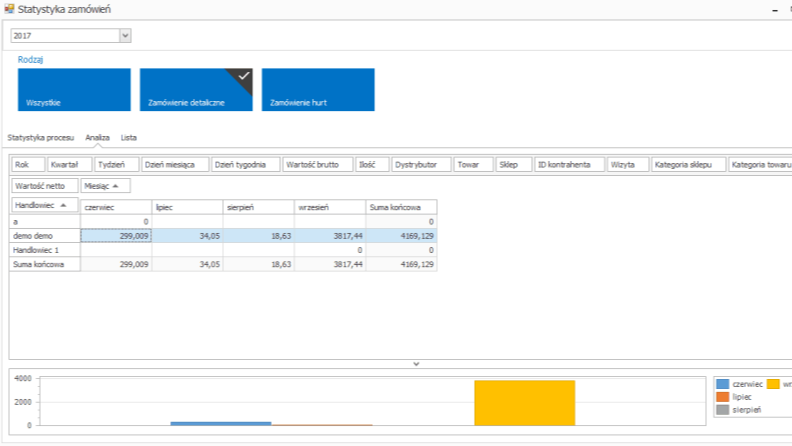Select the Zamówienie hurt tile
792x446 pixels.
318,89
